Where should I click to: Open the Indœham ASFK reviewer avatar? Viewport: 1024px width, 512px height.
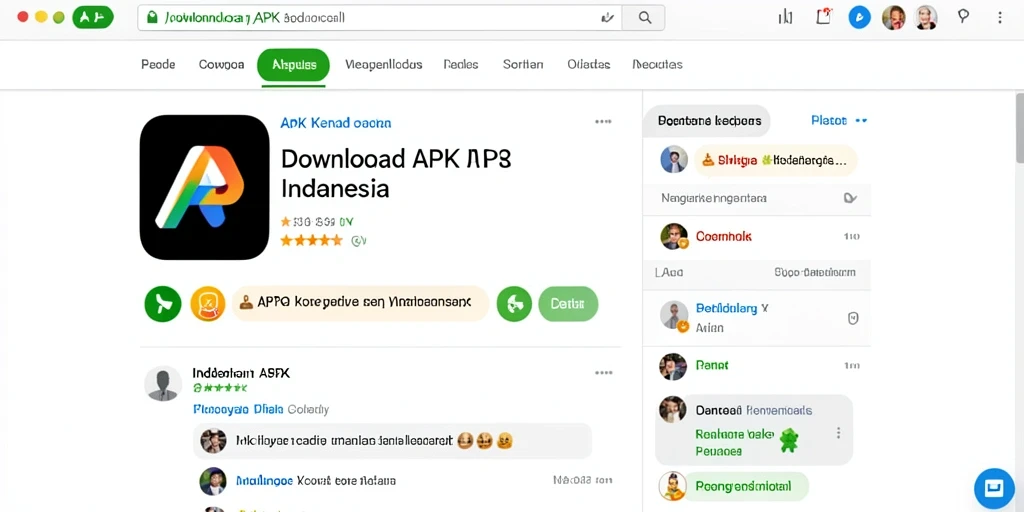[163, 383]
